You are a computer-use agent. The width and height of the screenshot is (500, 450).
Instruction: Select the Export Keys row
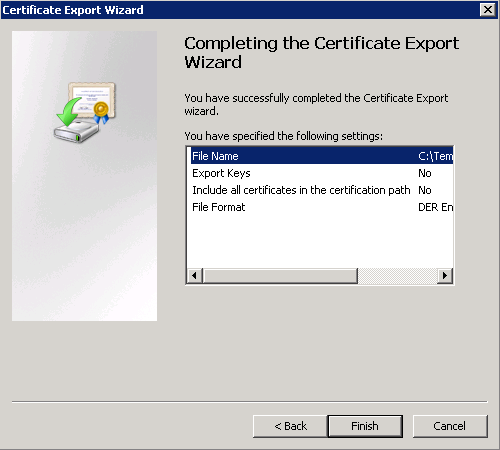tap(322, 173)
